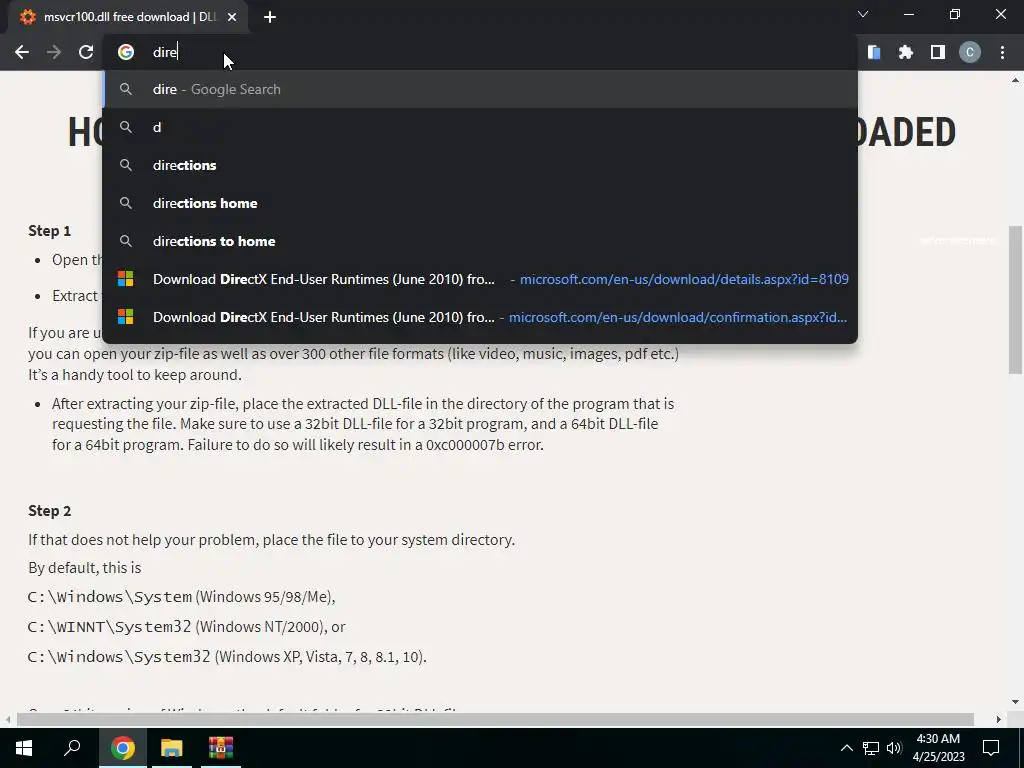Click the 'C:\WINNT\System32' path text

[109, 626]
